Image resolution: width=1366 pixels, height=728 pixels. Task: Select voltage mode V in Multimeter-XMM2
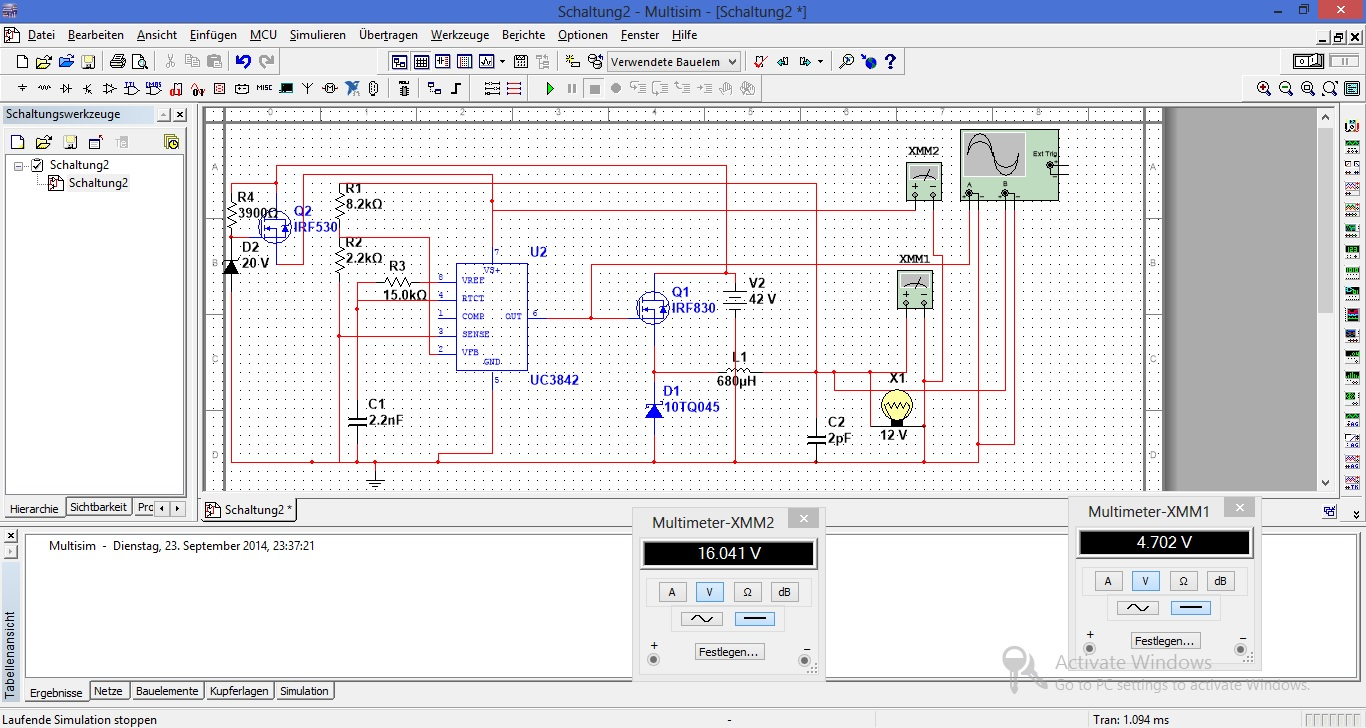710,592
